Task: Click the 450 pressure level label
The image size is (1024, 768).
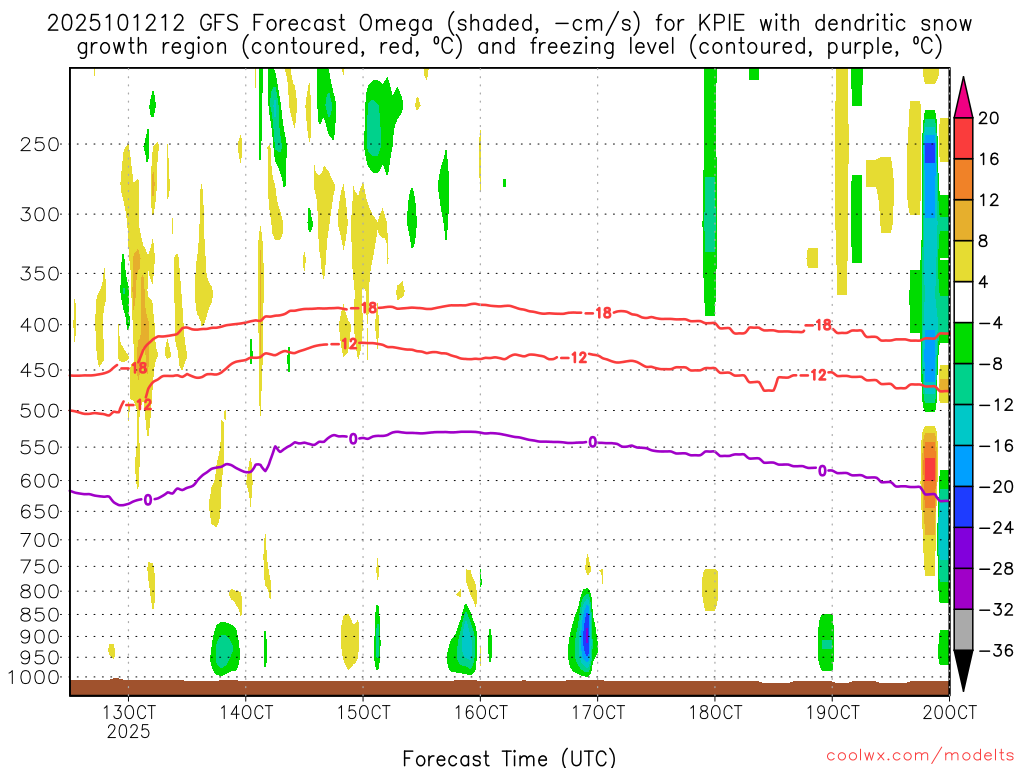Action: click(x=40, y=370)
